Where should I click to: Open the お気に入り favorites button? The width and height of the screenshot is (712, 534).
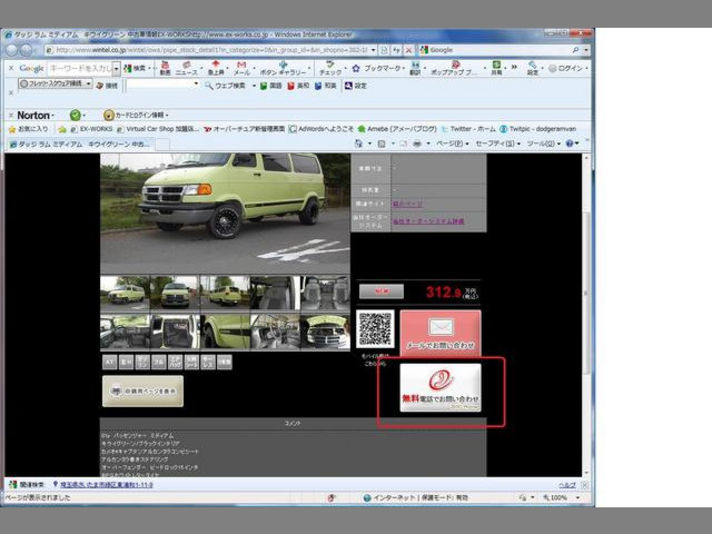(28, 129)
